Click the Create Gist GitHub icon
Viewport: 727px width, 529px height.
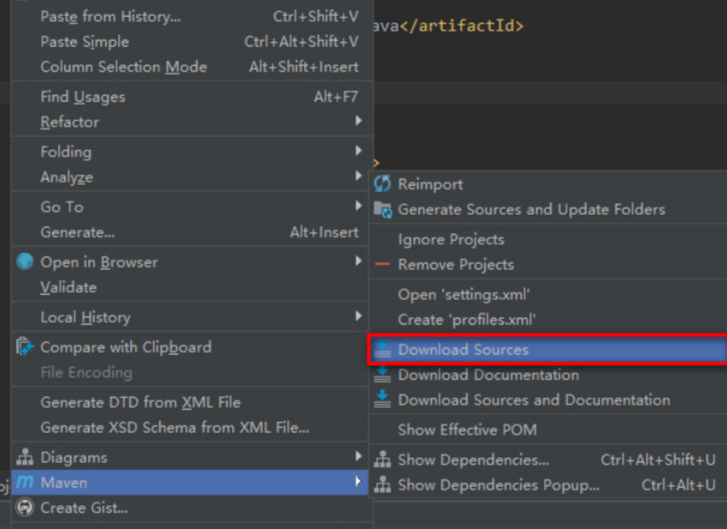(x=25, y=507)
